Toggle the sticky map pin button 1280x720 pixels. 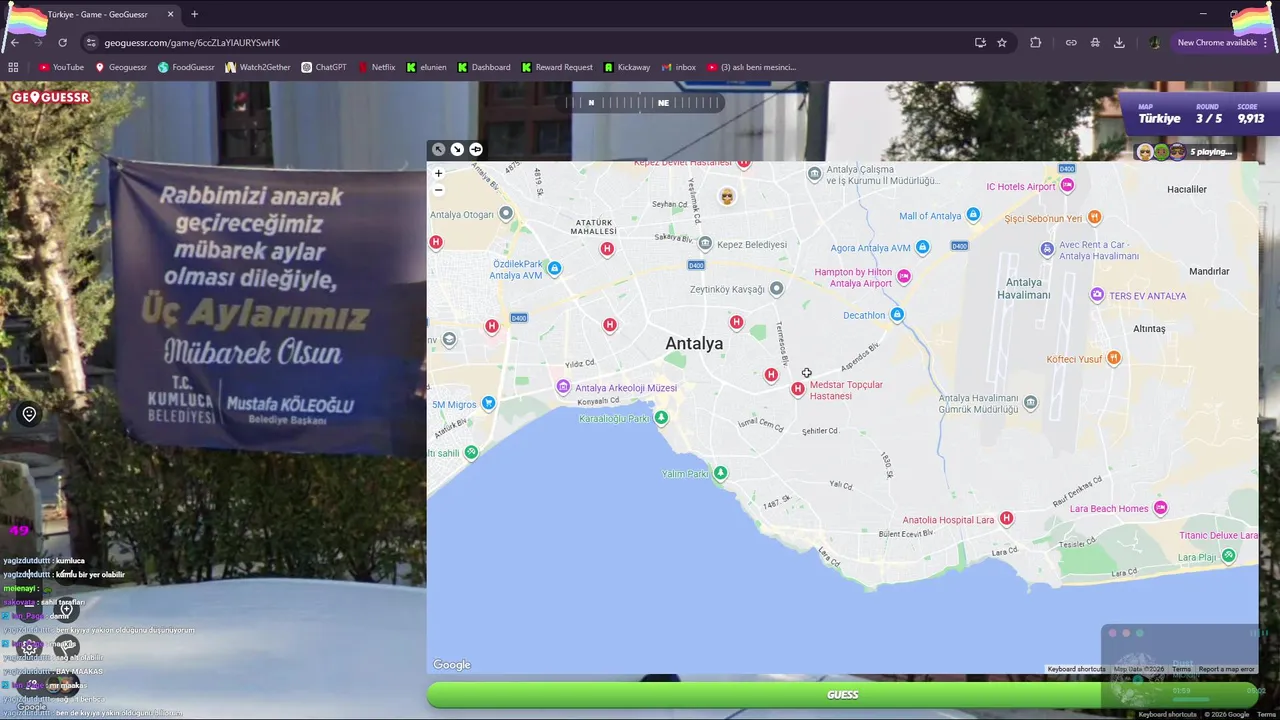[x=476, y=149]
